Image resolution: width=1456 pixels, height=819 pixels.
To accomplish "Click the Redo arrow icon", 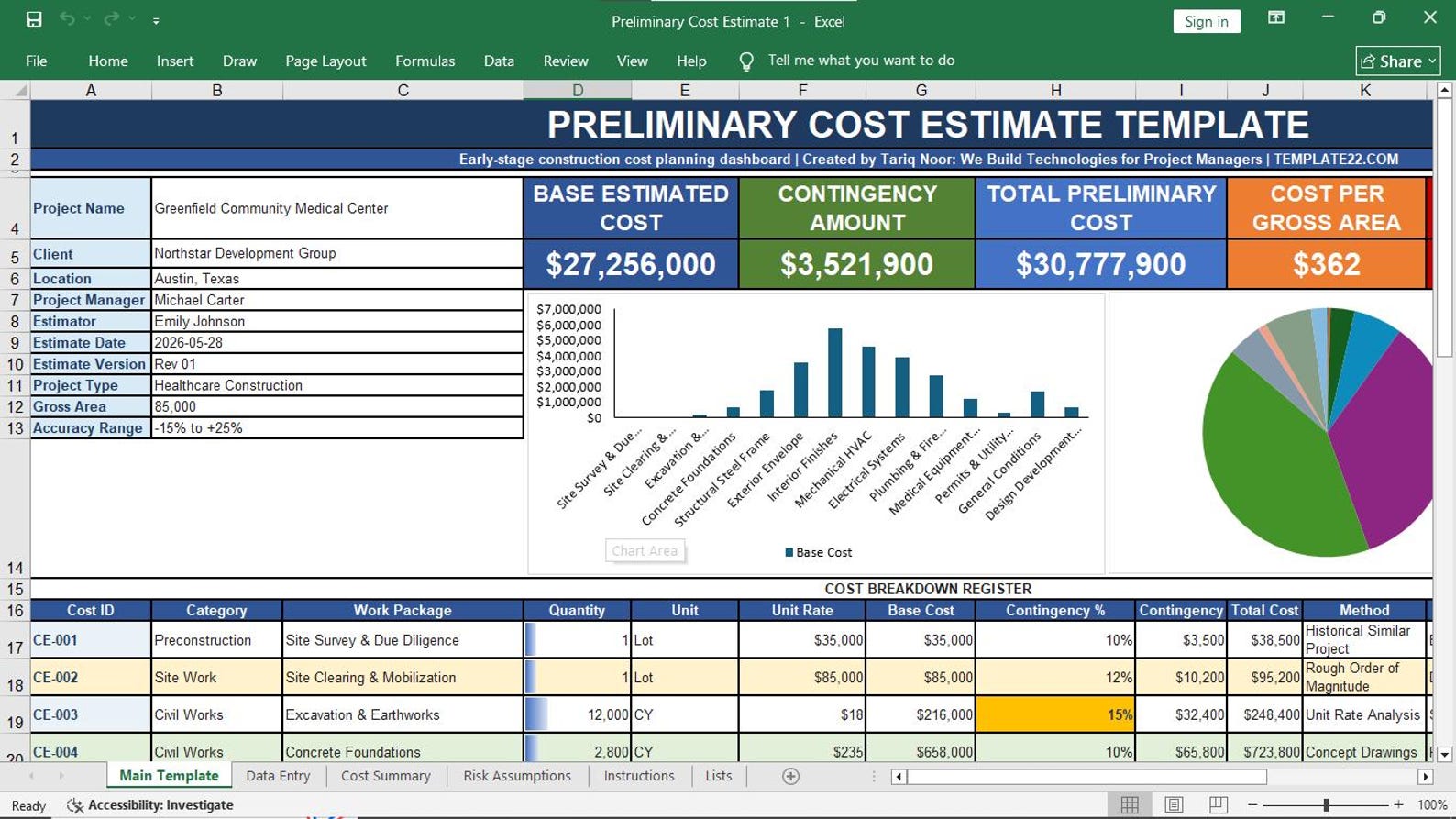I will point(111,19).
